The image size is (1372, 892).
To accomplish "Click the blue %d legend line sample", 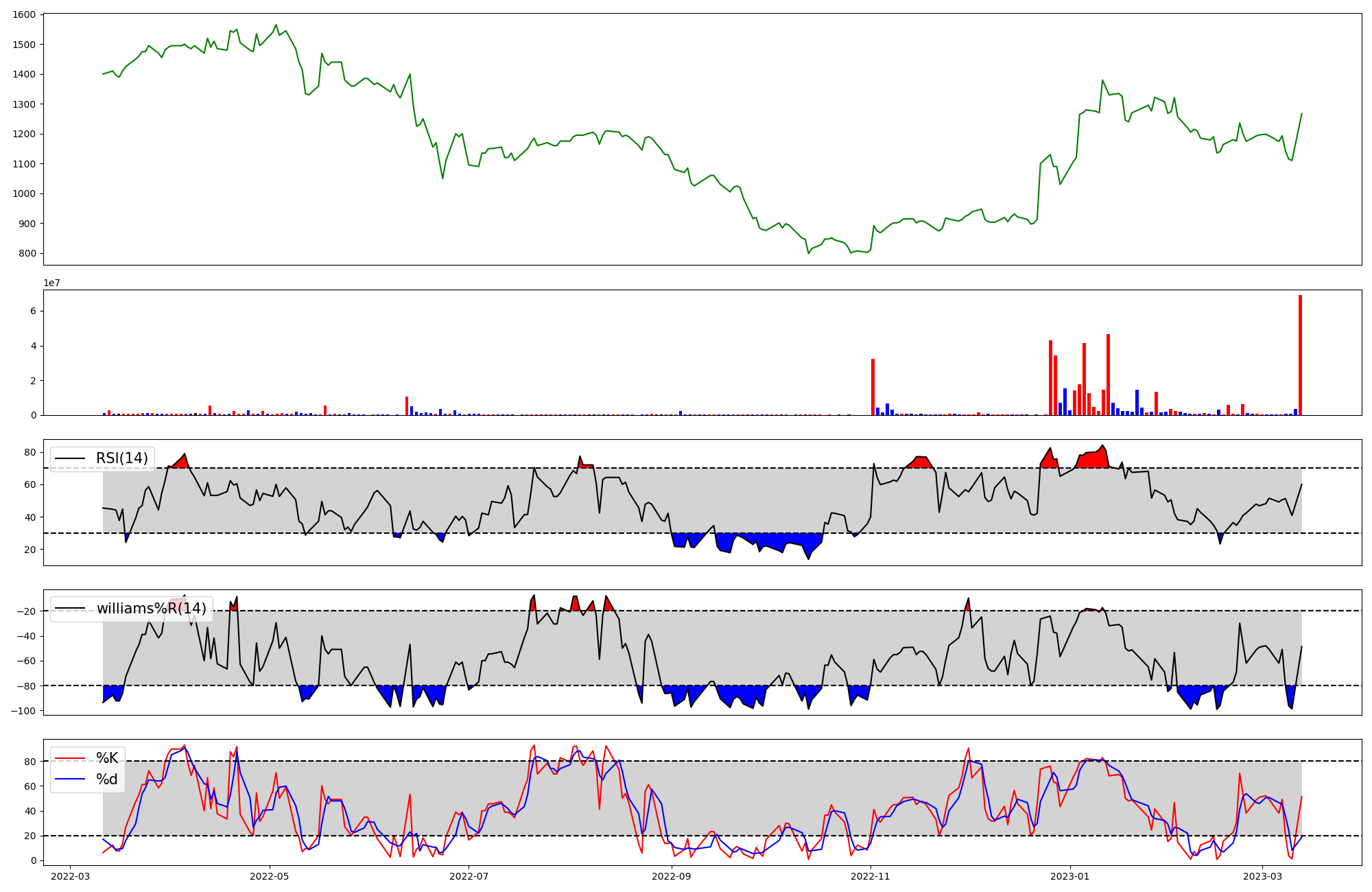I will 70,779.
